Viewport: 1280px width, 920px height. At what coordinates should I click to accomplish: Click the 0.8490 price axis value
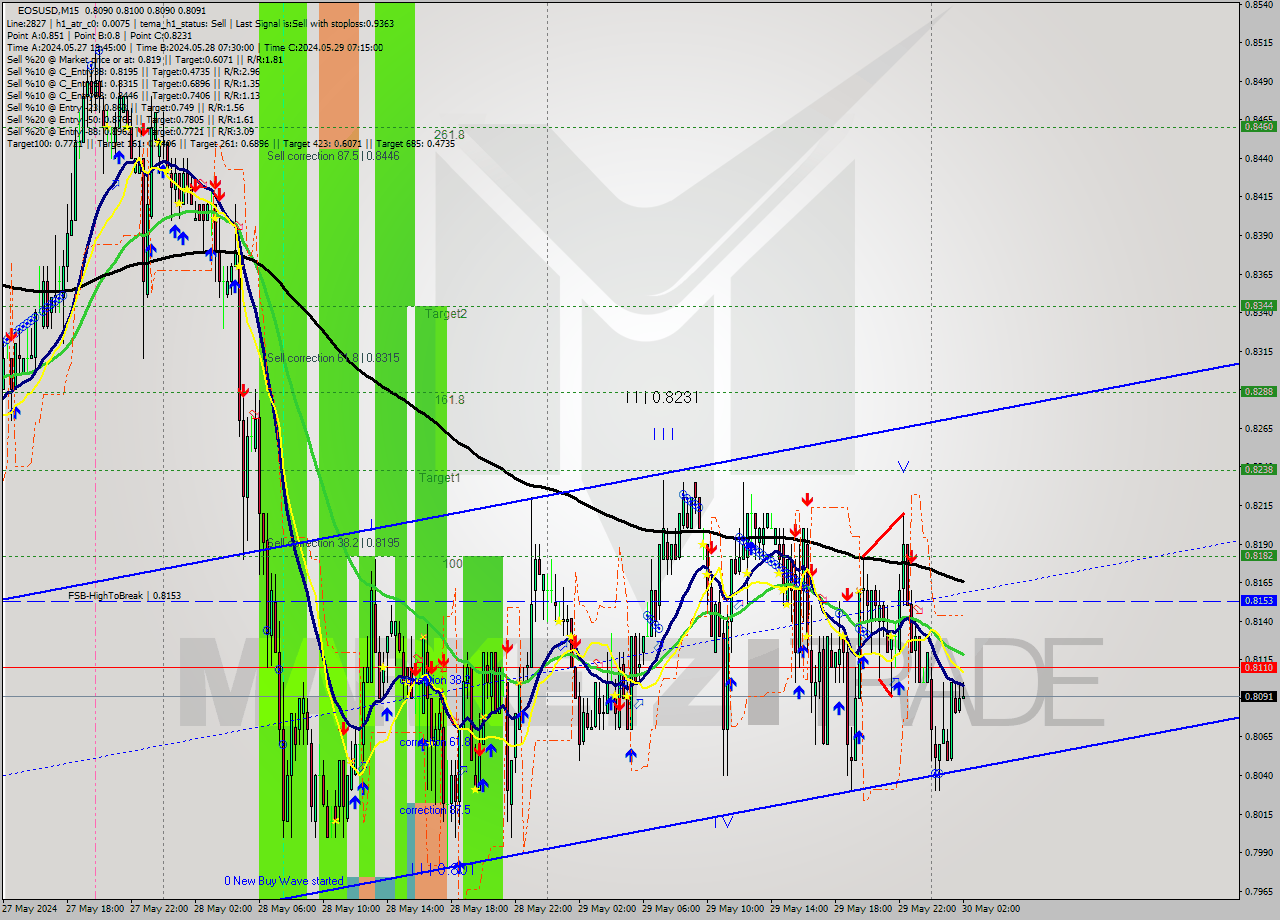(x=1258, y=82)
